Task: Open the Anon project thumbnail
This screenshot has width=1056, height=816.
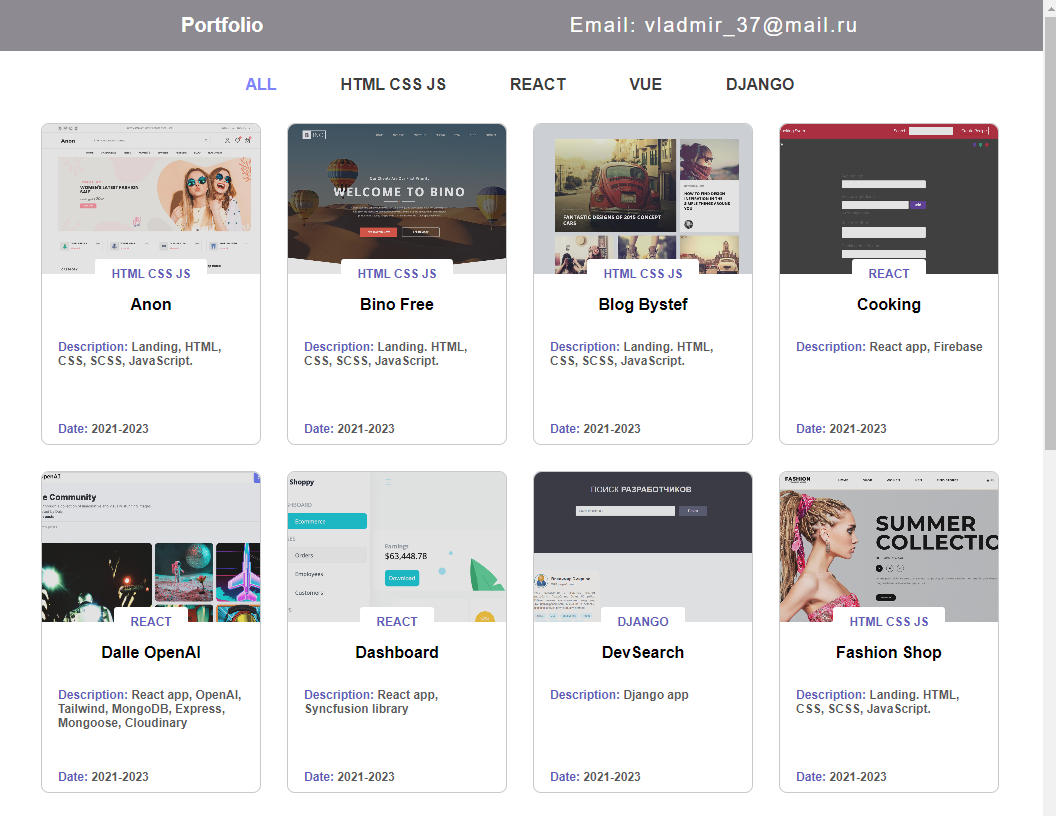Action: pyautogui.click(x=151, y=199)
